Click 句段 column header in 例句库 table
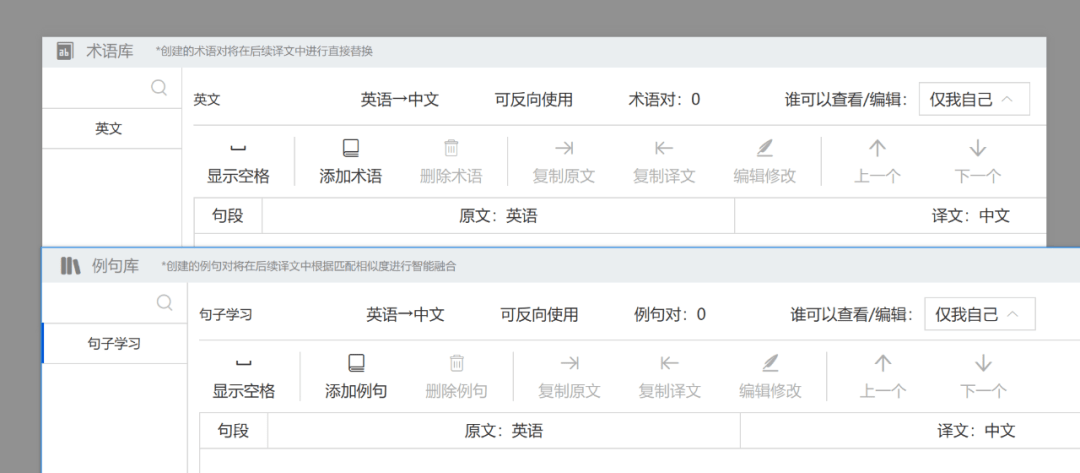 click(233, 432)
